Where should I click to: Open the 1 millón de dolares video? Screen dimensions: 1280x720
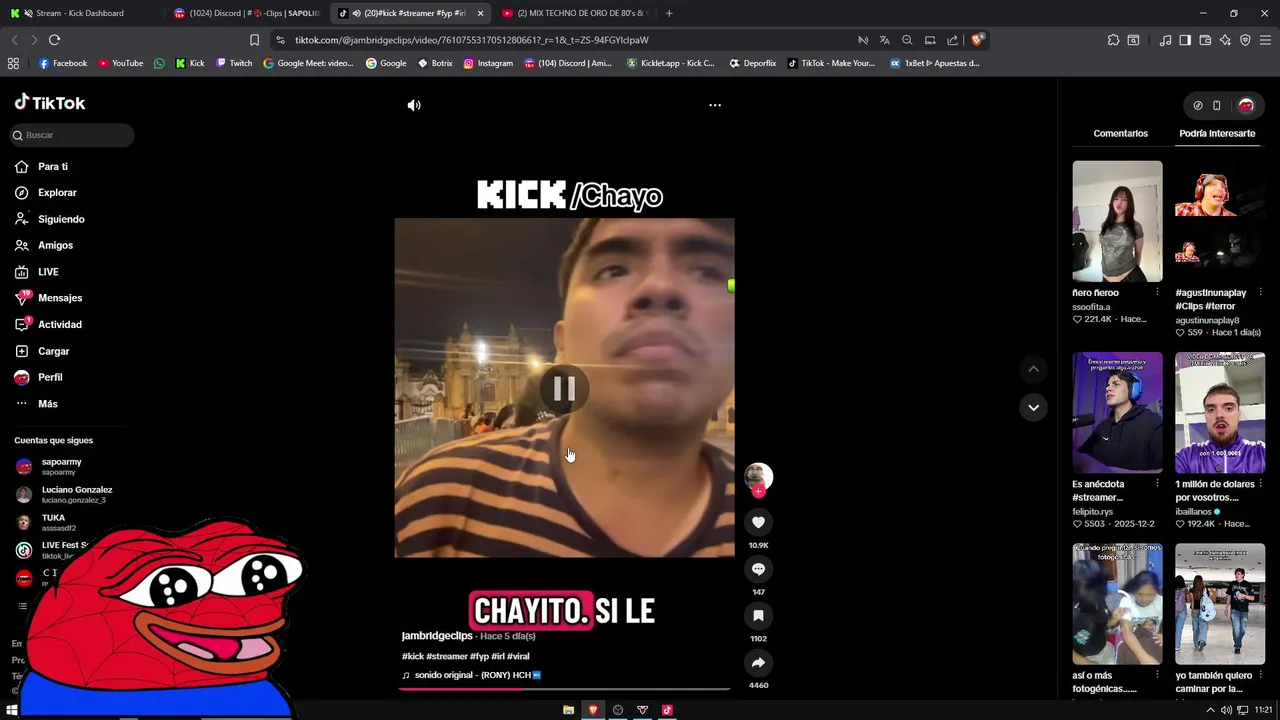tap(1220, 413)
